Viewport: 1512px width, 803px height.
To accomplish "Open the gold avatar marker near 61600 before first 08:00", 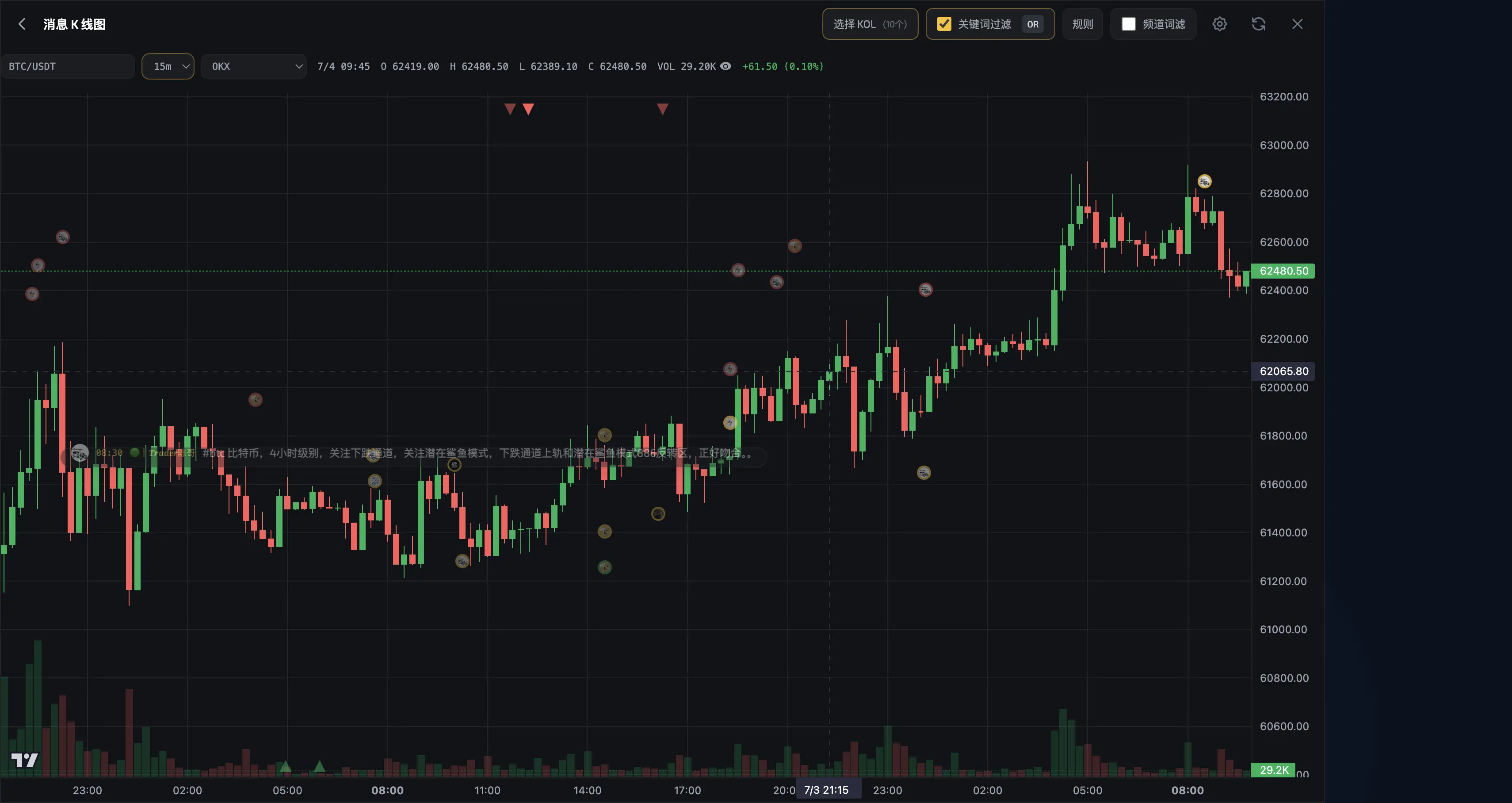I will (375, 482).
